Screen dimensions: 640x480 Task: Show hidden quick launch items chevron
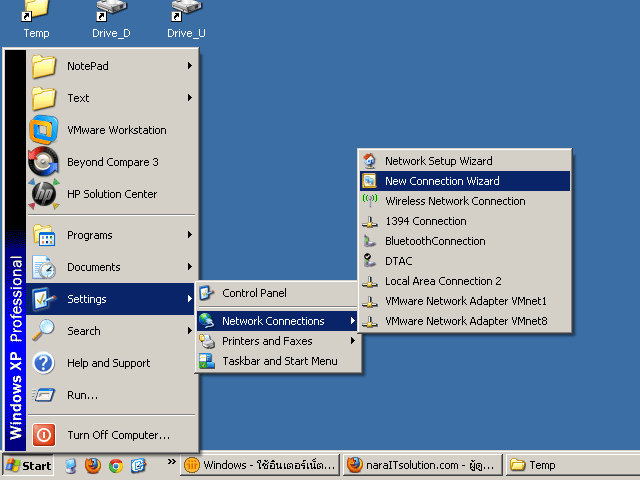tap(171, 462)
